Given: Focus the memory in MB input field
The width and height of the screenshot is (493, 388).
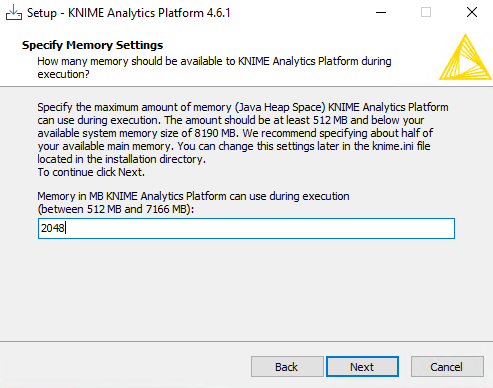Looking at the screenshot, I should (246, 228).
